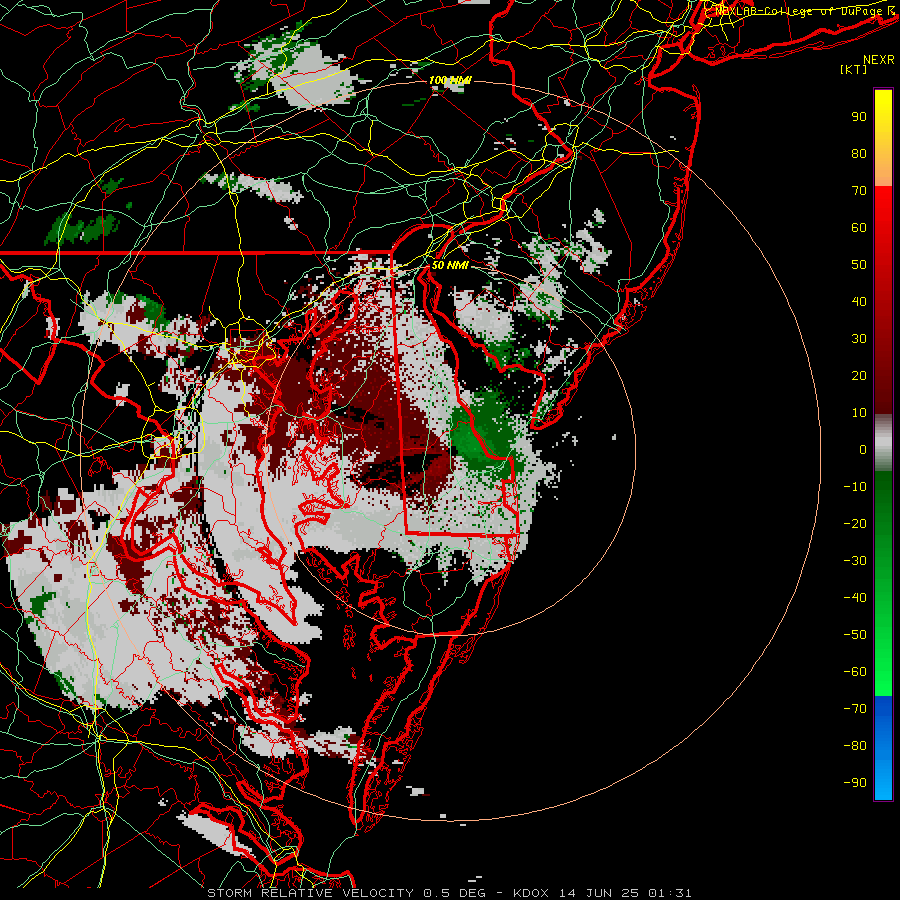The image size is (900, 900).
Task: Click the positive "10" scale label
Action: (x=859, y=413)
